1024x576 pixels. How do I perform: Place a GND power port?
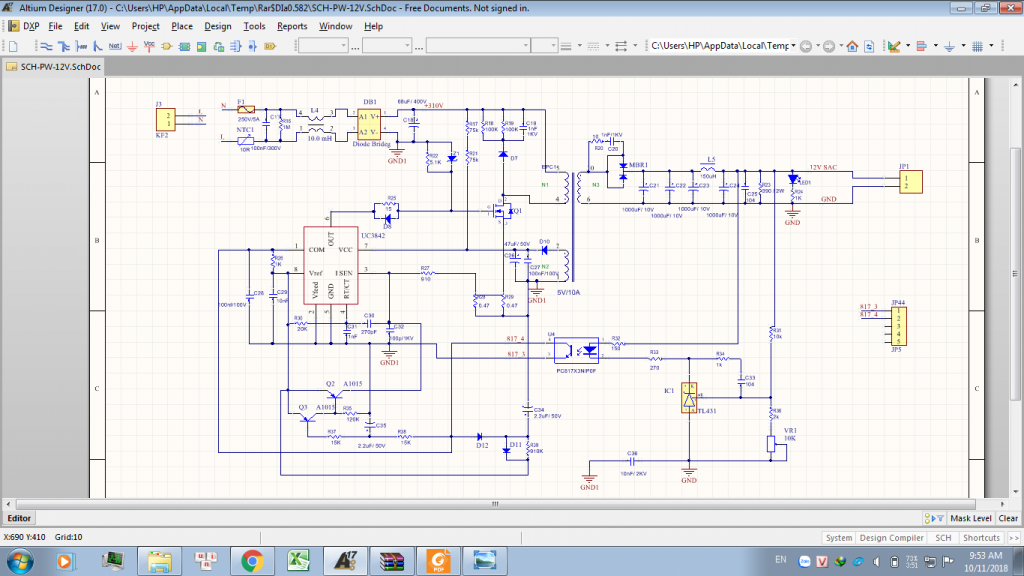coord(133,47)
